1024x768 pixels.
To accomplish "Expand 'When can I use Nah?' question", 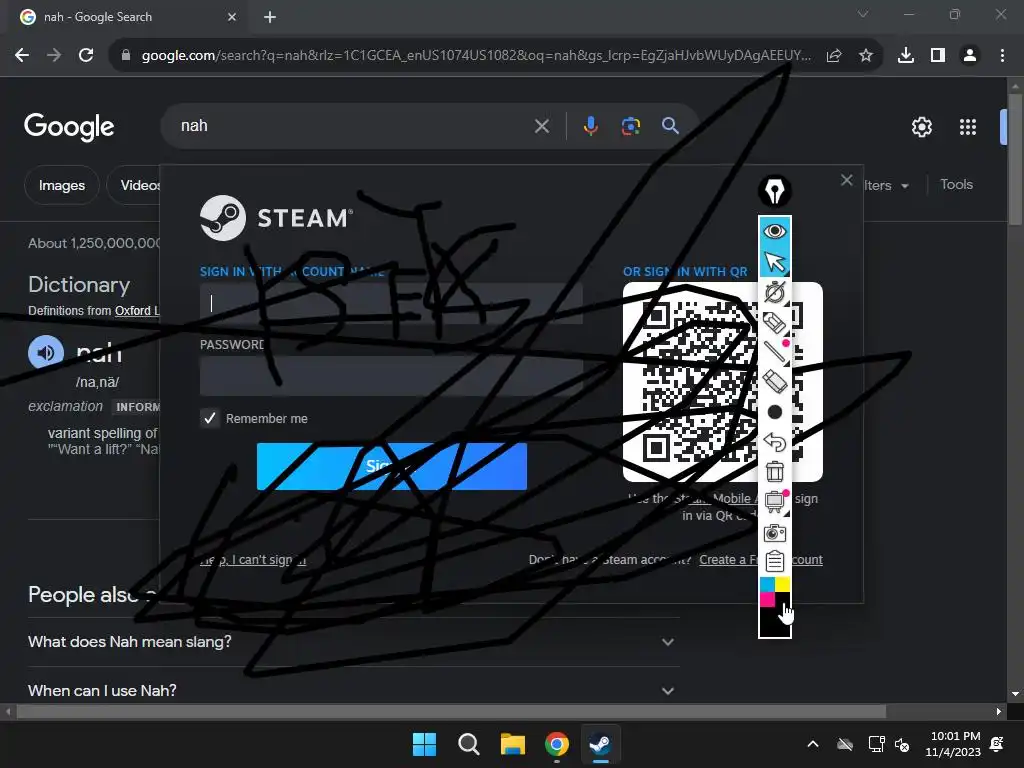I will (x=354, y=690).
